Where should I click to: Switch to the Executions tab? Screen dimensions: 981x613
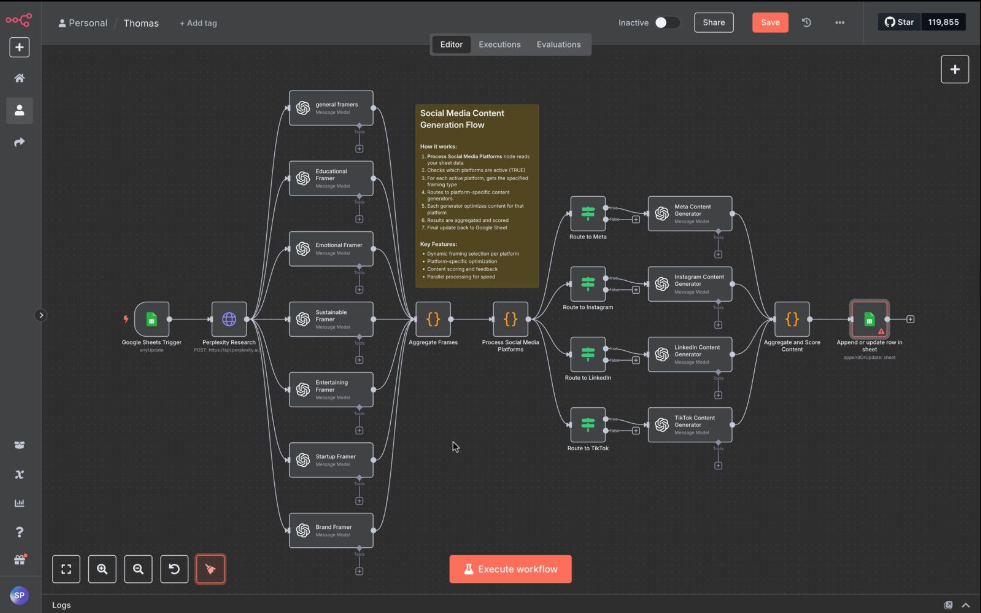click(499, 44)
